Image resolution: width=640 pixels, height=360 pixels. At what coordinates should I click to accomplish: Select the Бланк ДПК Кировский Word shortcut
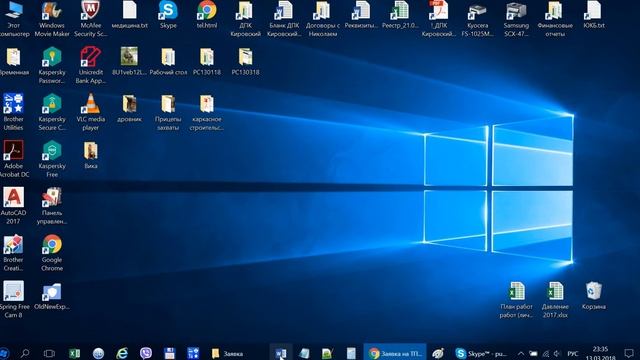pyautogui.click(x=284, y=20)
